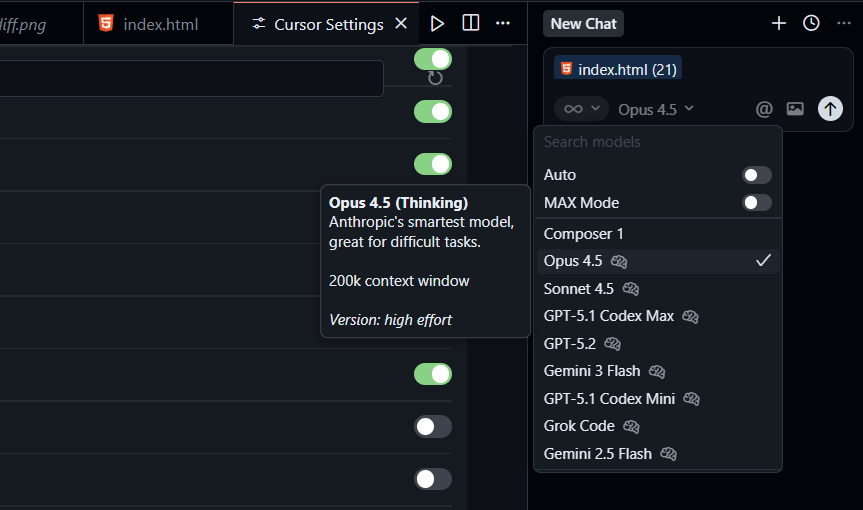Click brain icon next to Grok Code

[x=631, y=426]
